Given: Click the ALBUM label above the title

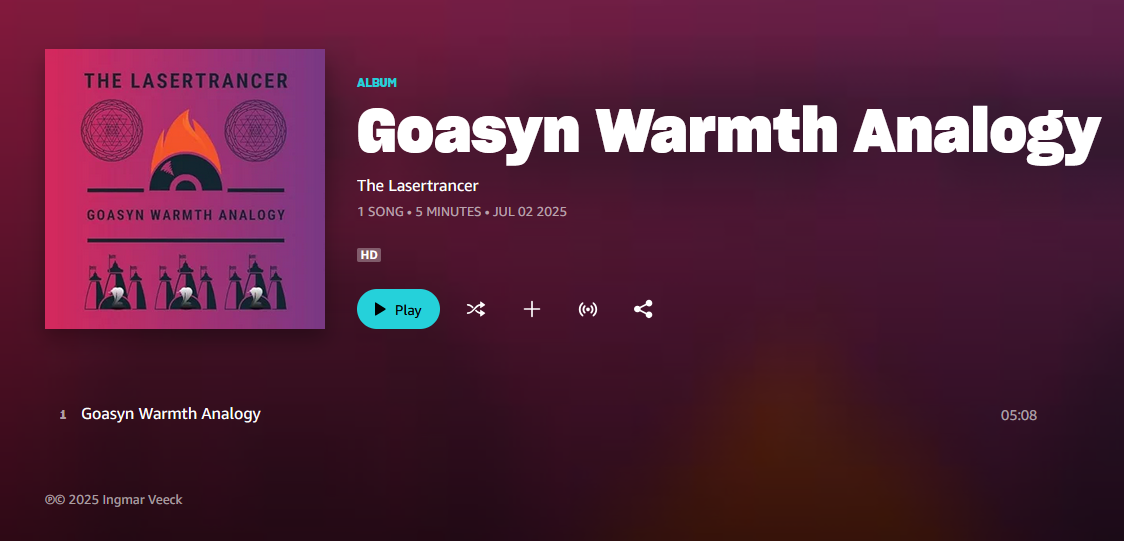Looking at the screenshot, I should pos(377,82).
